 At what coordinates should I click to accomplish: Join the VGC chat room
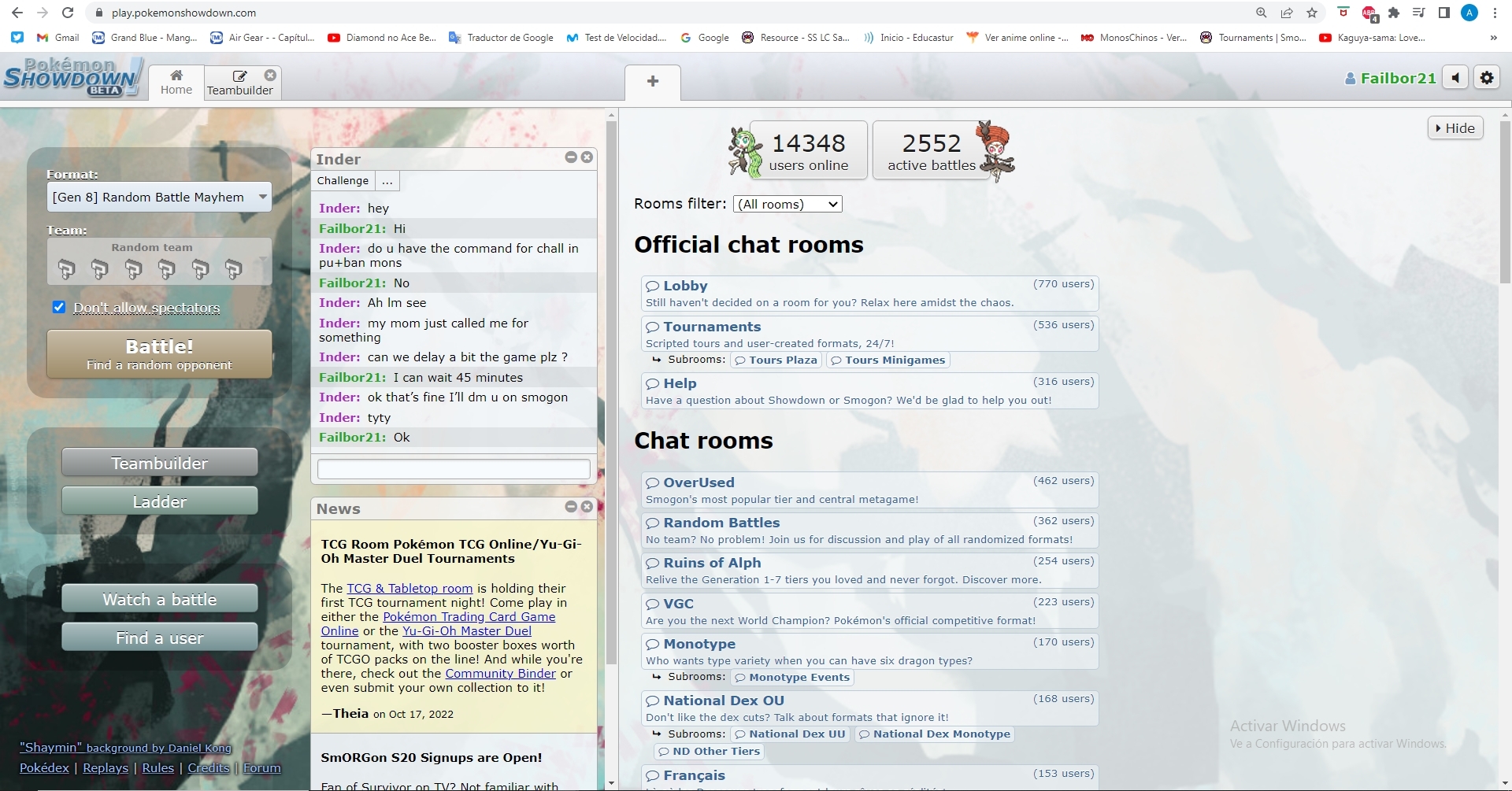(x=869, y=612)
